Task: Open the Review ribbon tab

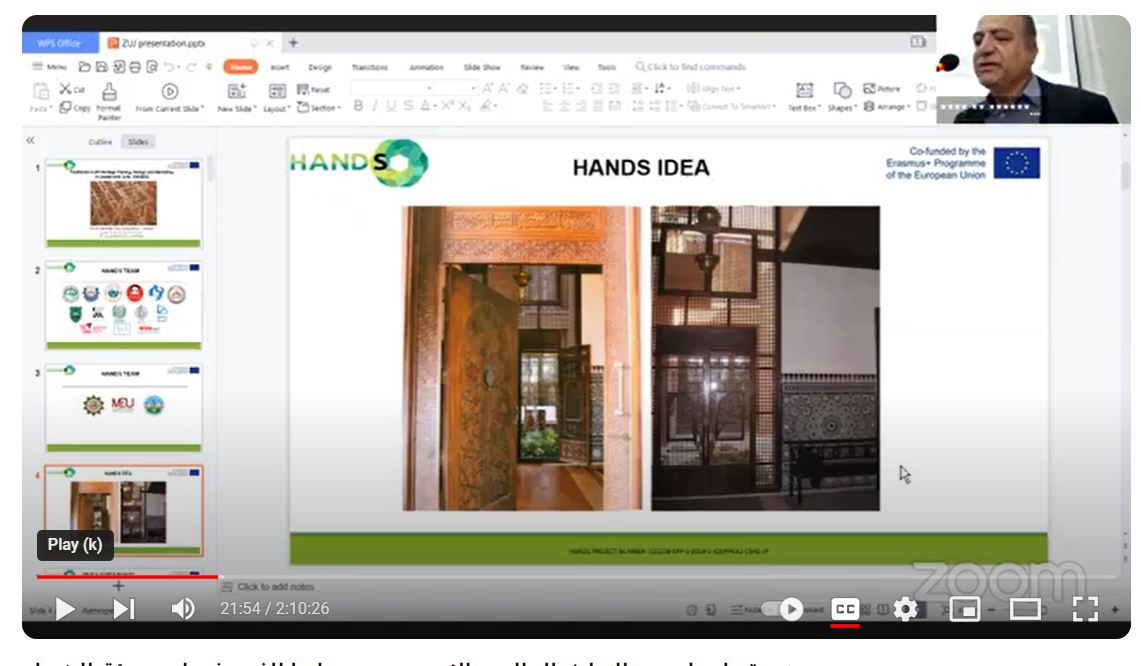Action: pyautogui.click(x=532, y=67)
